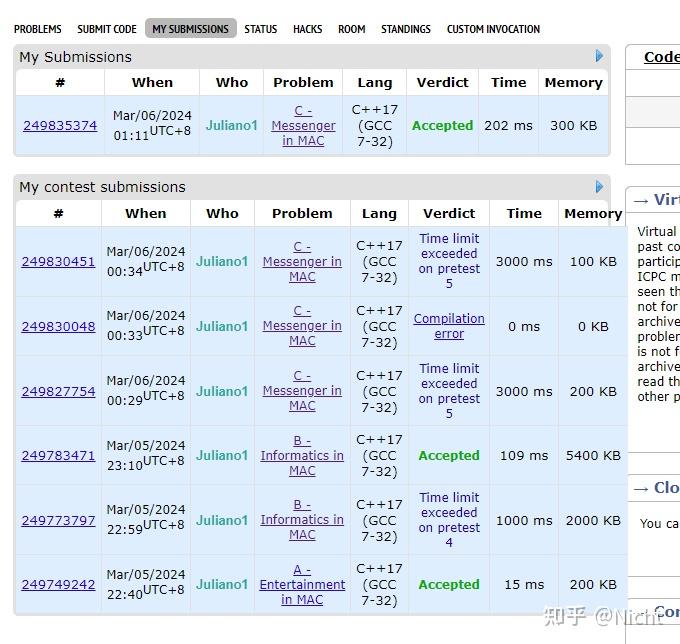Image resolution: width=680 pixels, height=644 pixels.
Task: Open the Problems tab
Action: coord(37,29)
